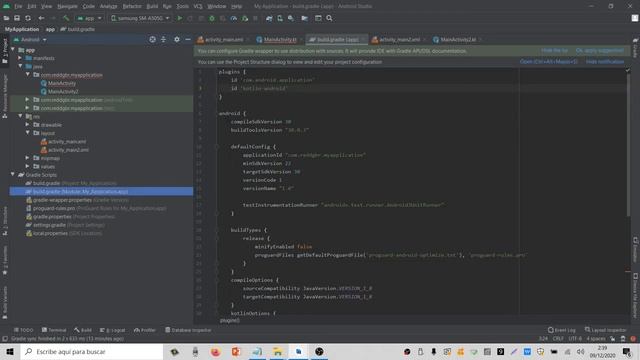This screenshot has width=640, height=360.
Task: Open the Event Log button
Action: click(x=562, y=330)
